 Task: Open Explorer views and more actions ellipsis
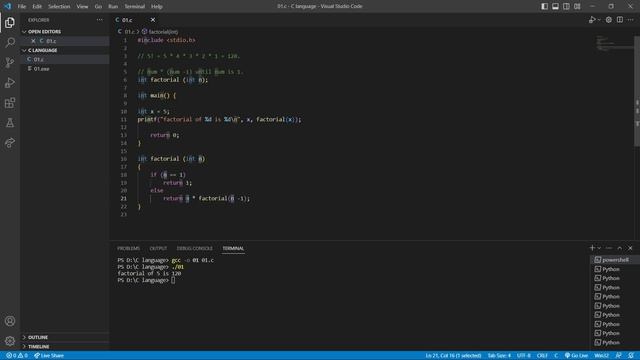(100, 20)
